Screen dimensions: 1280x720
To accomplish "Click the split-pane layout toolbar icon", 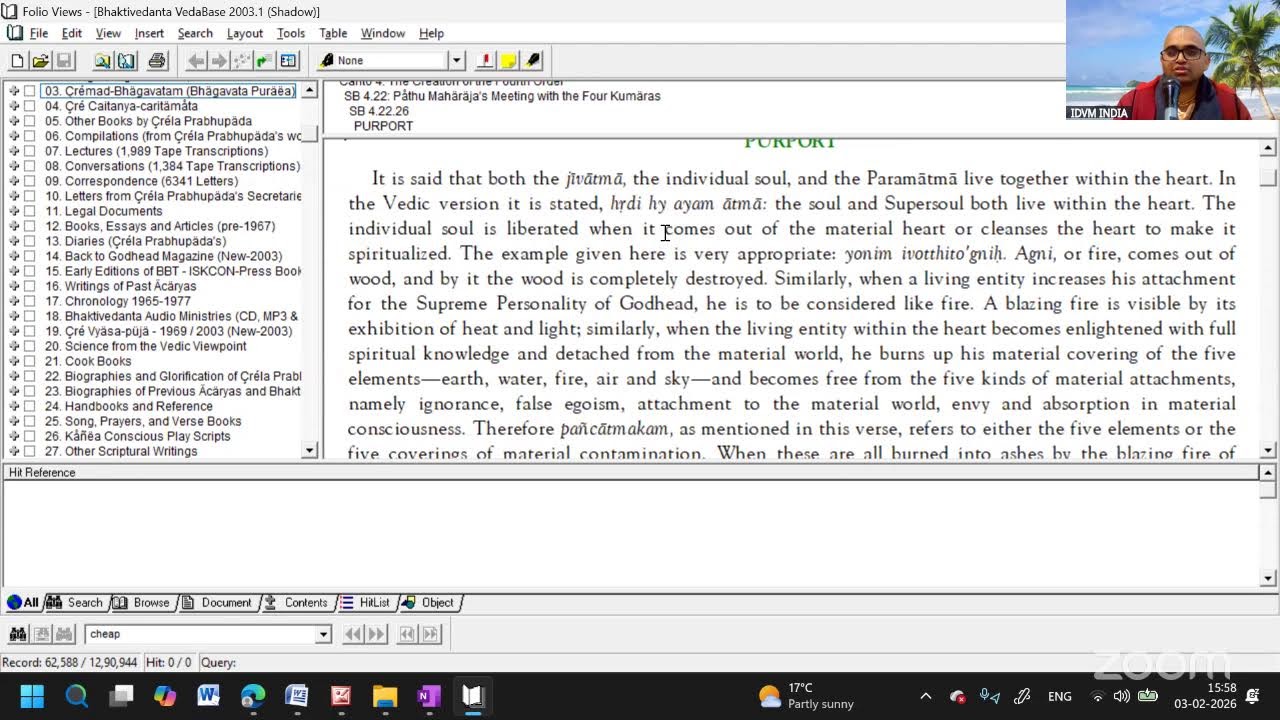I will click(x=288, y=61).
